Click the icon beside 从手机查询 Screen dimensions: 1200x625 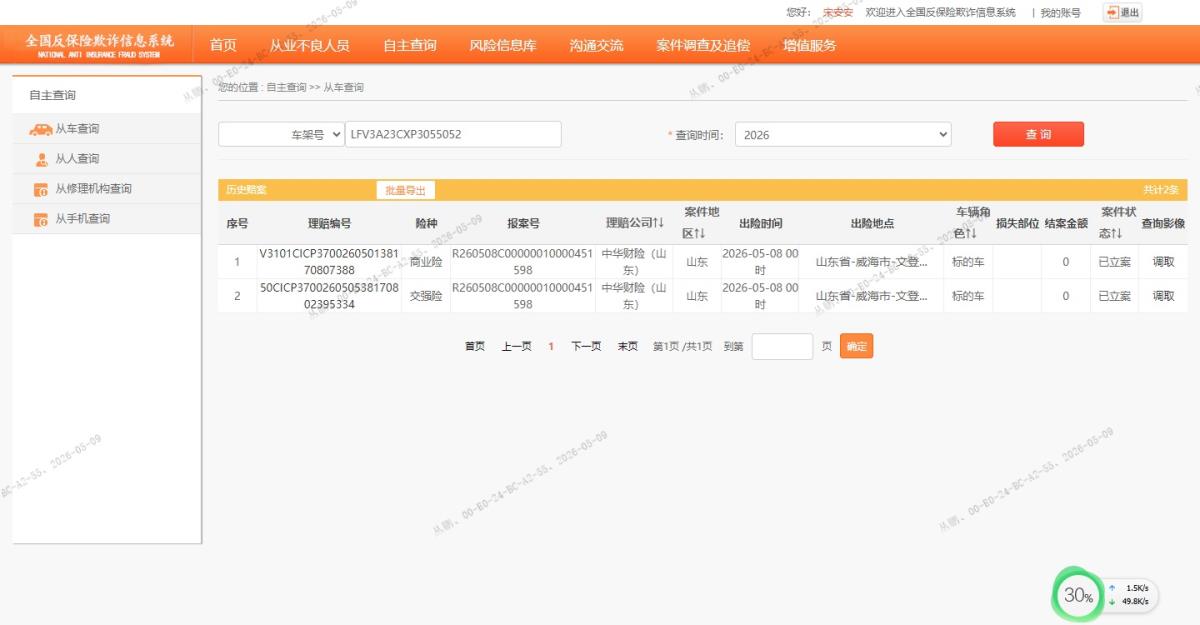tap(41, 219)
